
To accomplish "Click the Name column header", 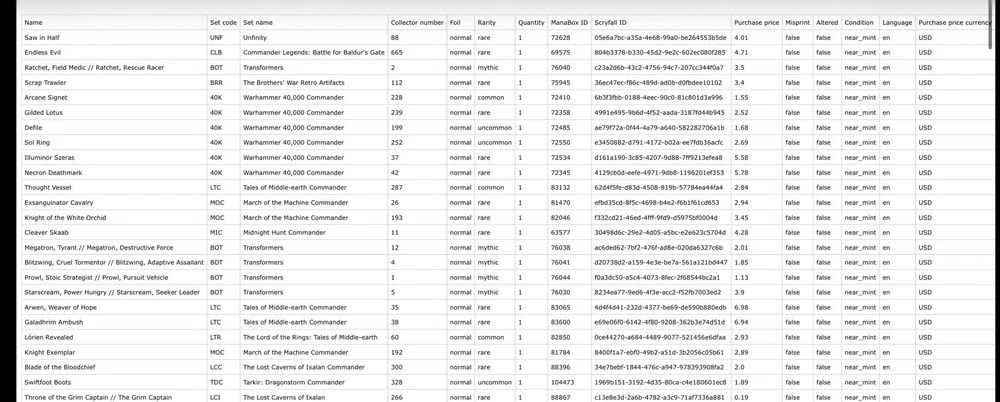I will (x=34, y=22).
